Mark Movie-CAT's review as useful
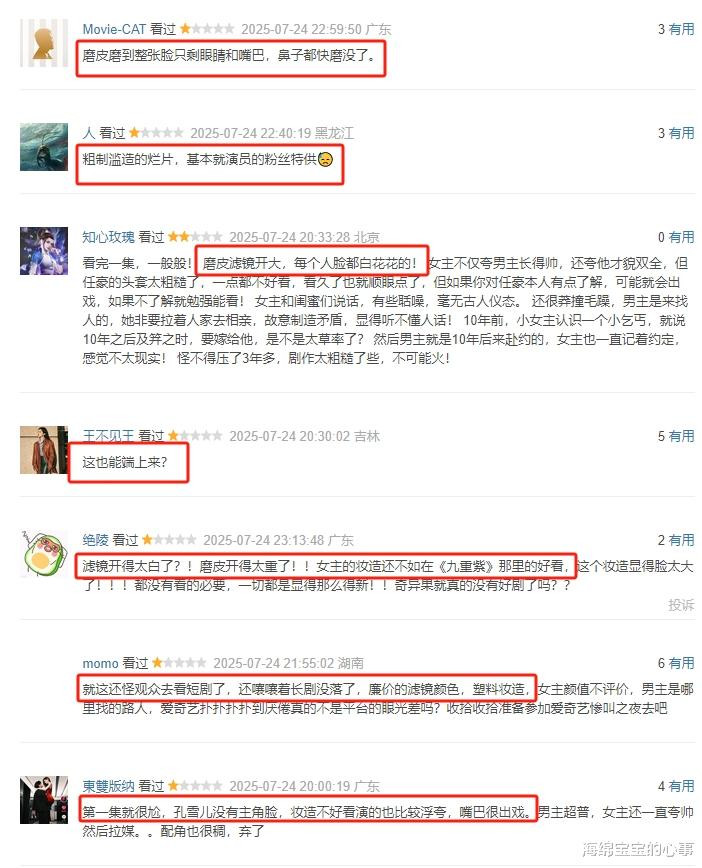Viewport: 702px width, 868px height. pos(681,29)
